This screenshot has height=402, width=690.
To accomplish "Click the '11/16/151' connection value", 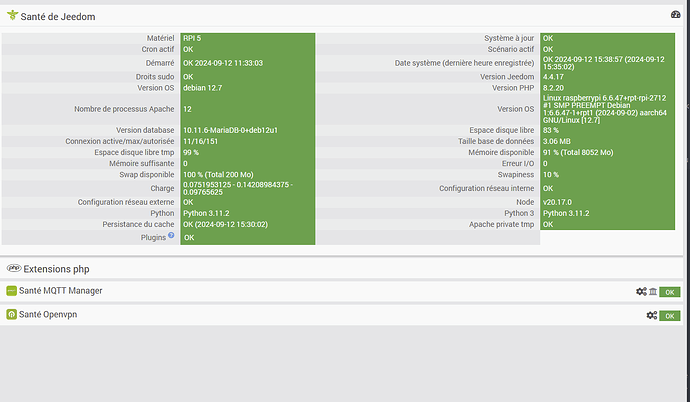I will (201, 141).
